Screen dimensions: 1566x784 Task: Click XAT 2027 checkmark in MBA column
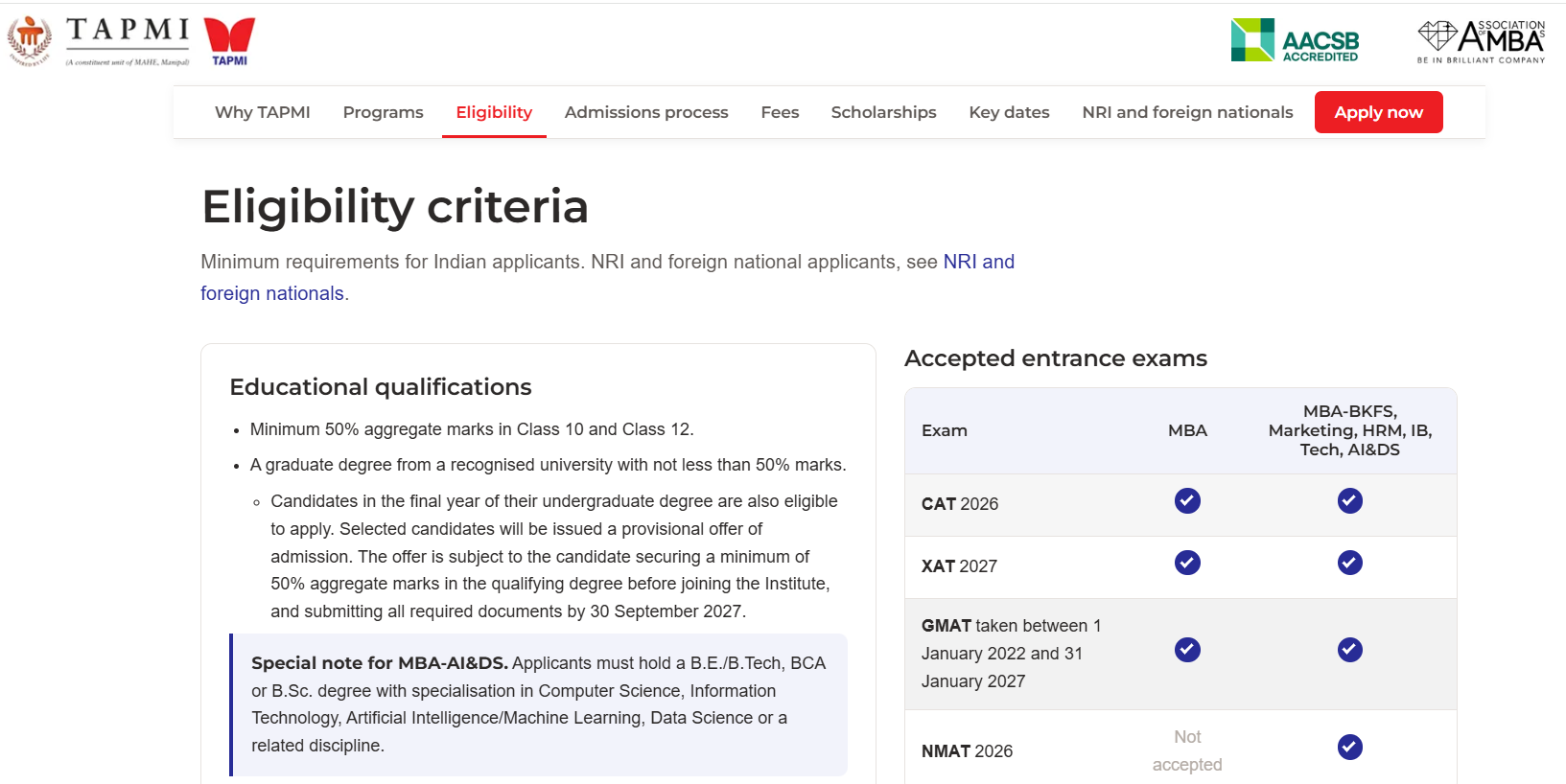tap(1187, 563)
